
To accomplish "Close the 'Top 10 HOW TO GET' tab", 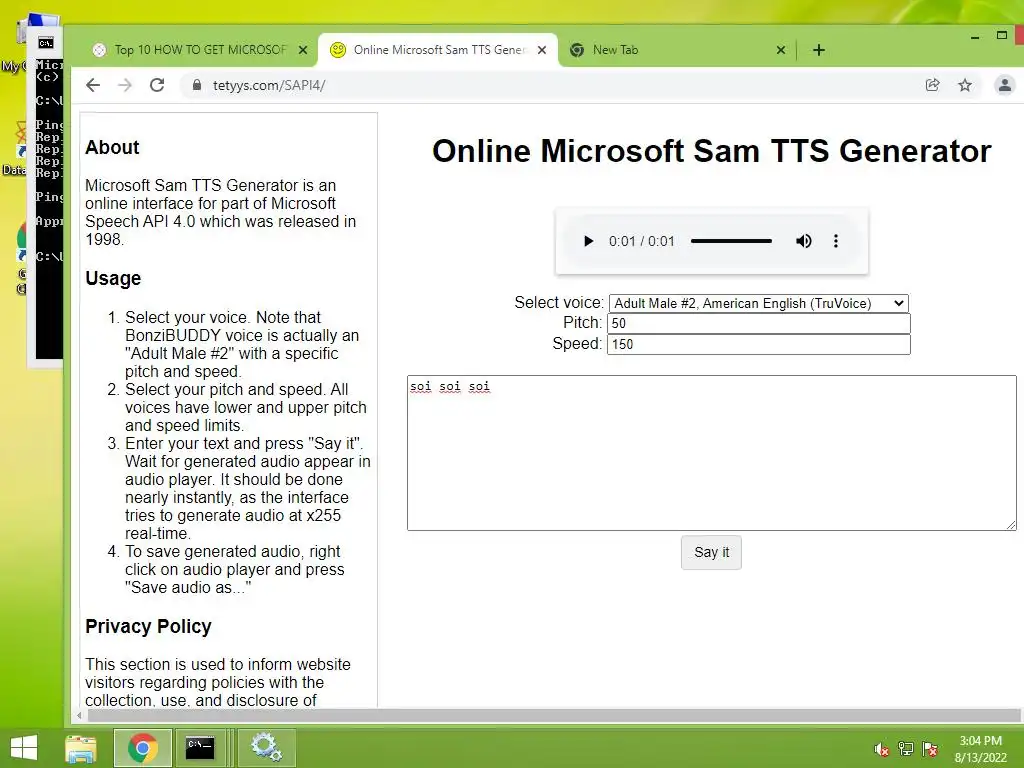I will point(303,50).
